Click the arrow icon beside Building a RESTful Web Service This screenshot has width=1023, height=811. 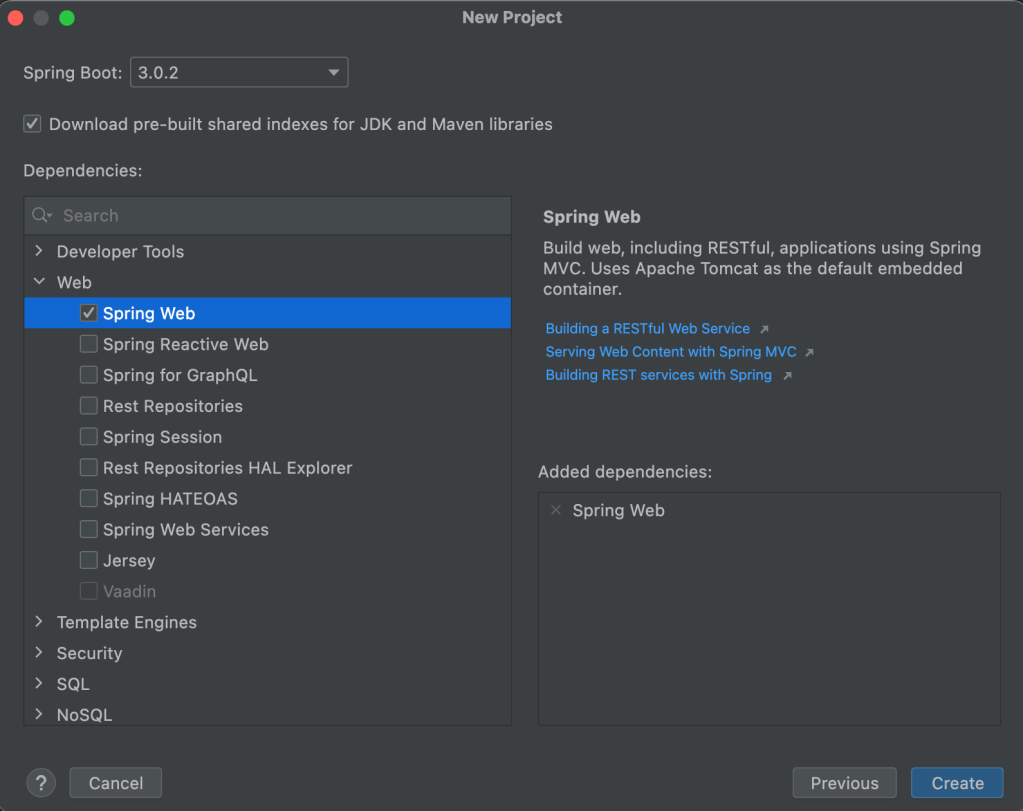click(765, 329)
